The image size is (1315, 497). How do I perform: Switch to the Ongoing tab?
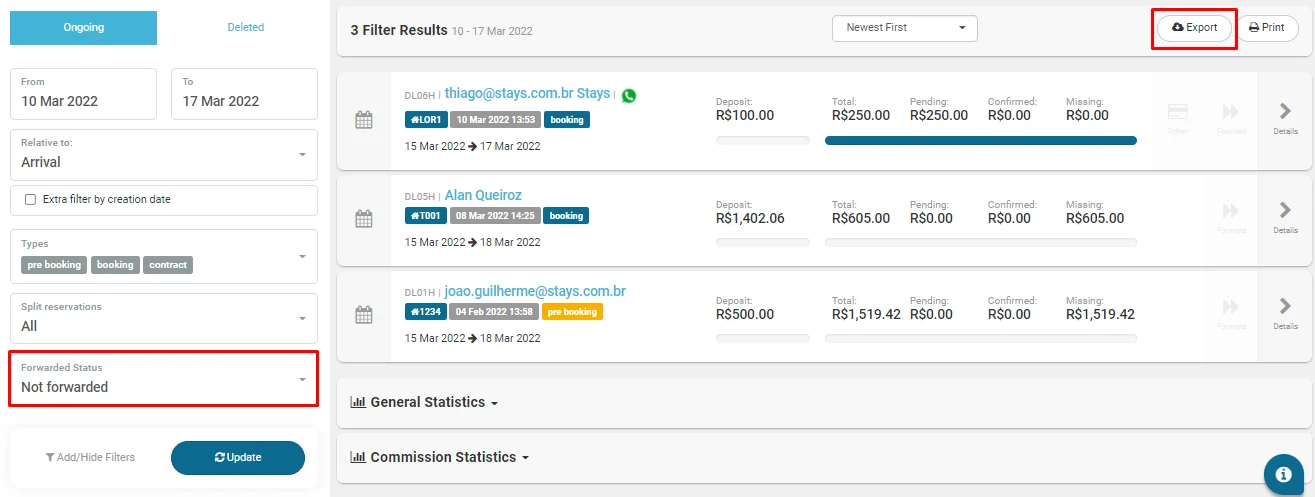83,28
